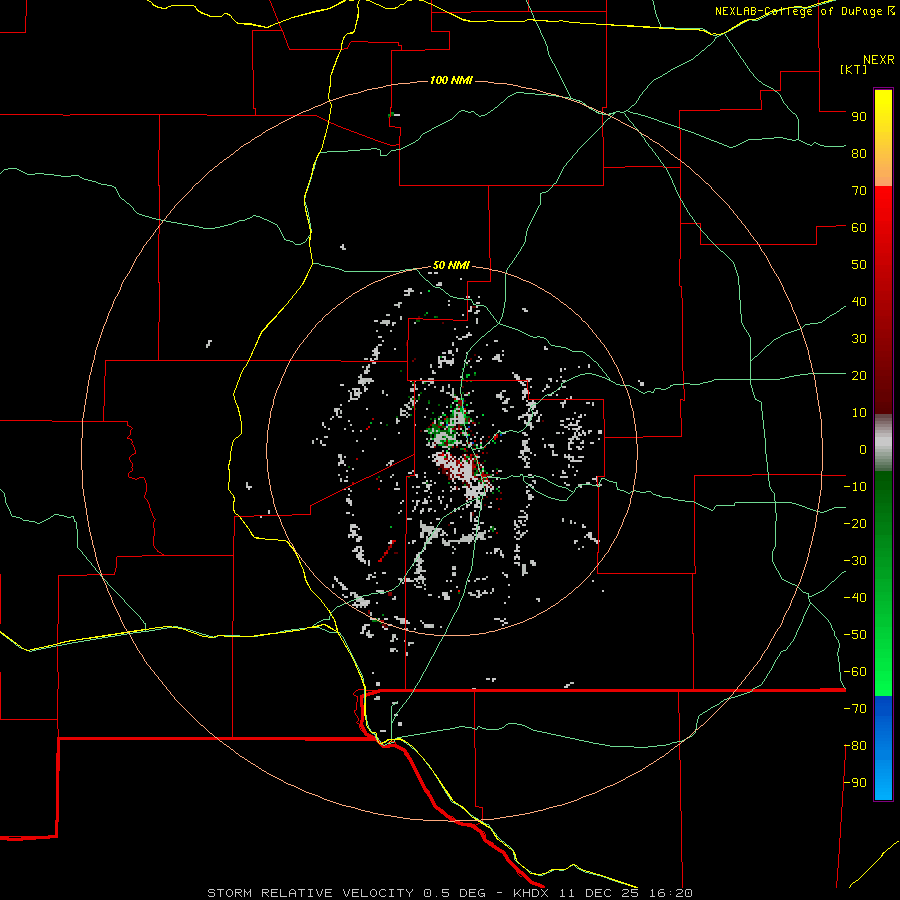The image size is (900, 900).
Task: Click the positive 10 tick label on scale
Action: 859,413
